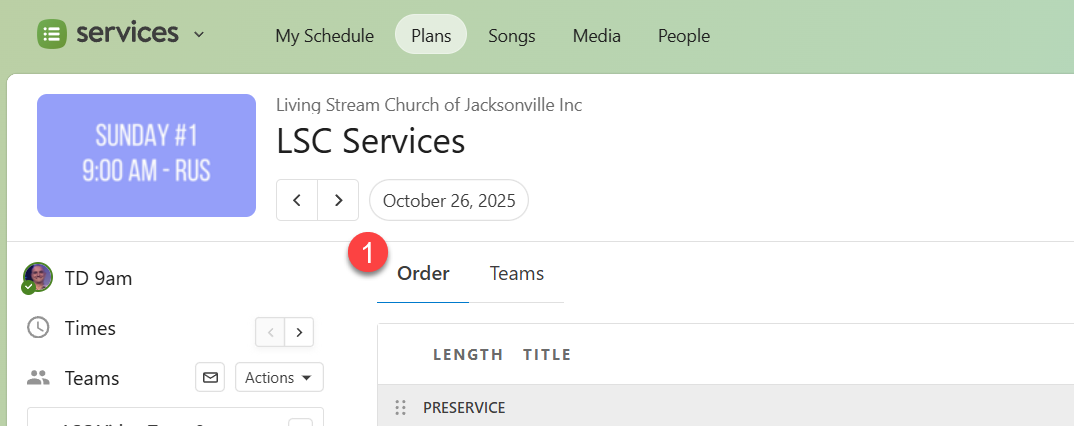This screenshot has height=426, width=1074.
Task: Expand the Teams Actions dropdown
Action: [x=279, y=378]
